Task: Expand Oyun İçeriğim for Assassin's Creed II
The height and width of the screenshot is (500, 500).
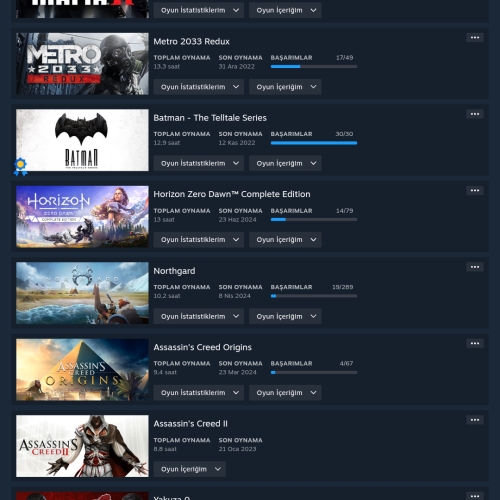Action: (x=190, y=469)
